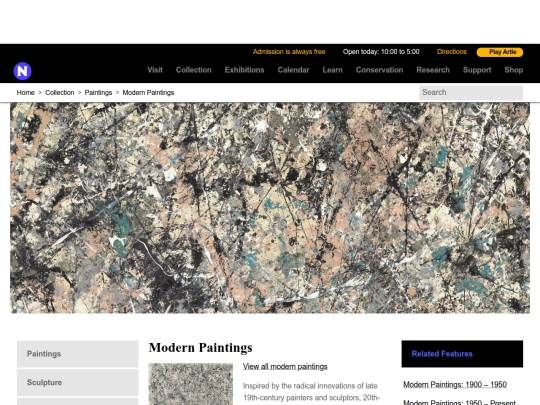The image size is (540, 405).
Task: Open 'View all modern paintings' link
Action: point(285,366)
